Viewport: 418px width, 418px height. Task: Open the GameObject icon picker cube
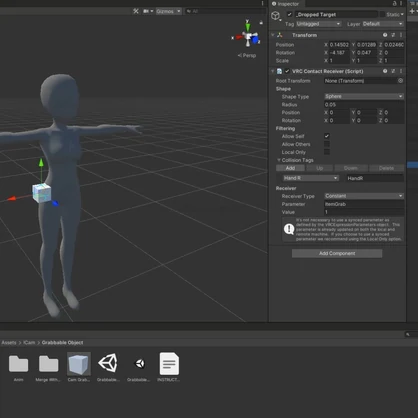[275, 15]
